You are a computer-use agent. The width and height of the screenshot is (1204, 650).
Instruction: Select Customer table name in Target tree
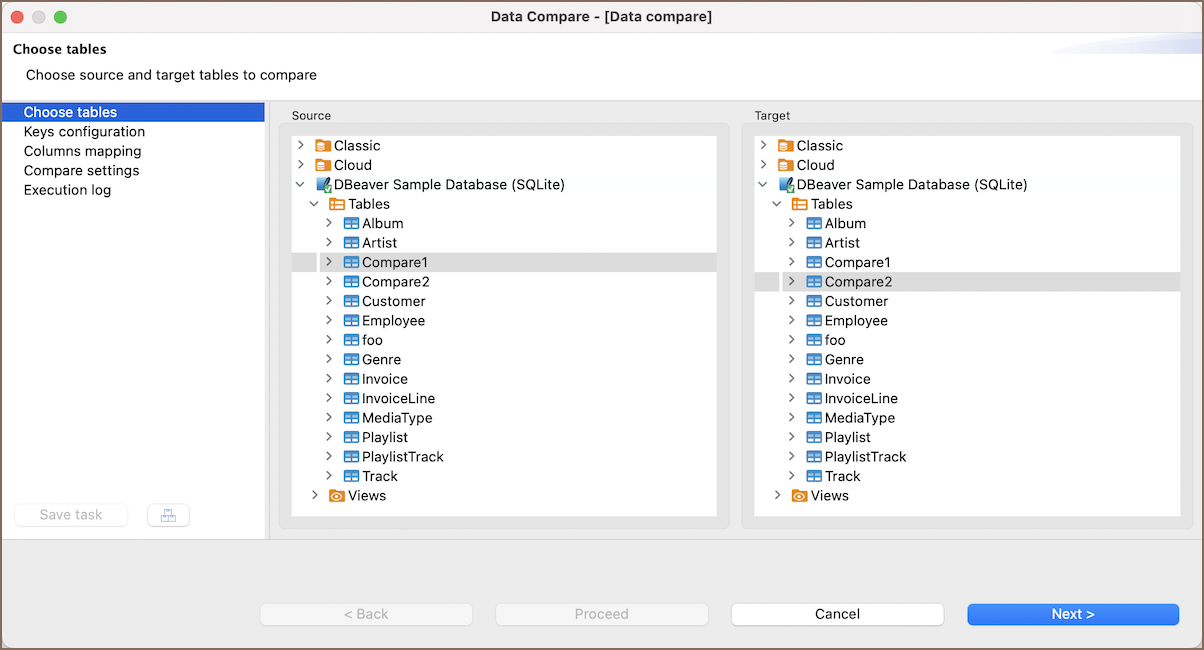point(856,301)
